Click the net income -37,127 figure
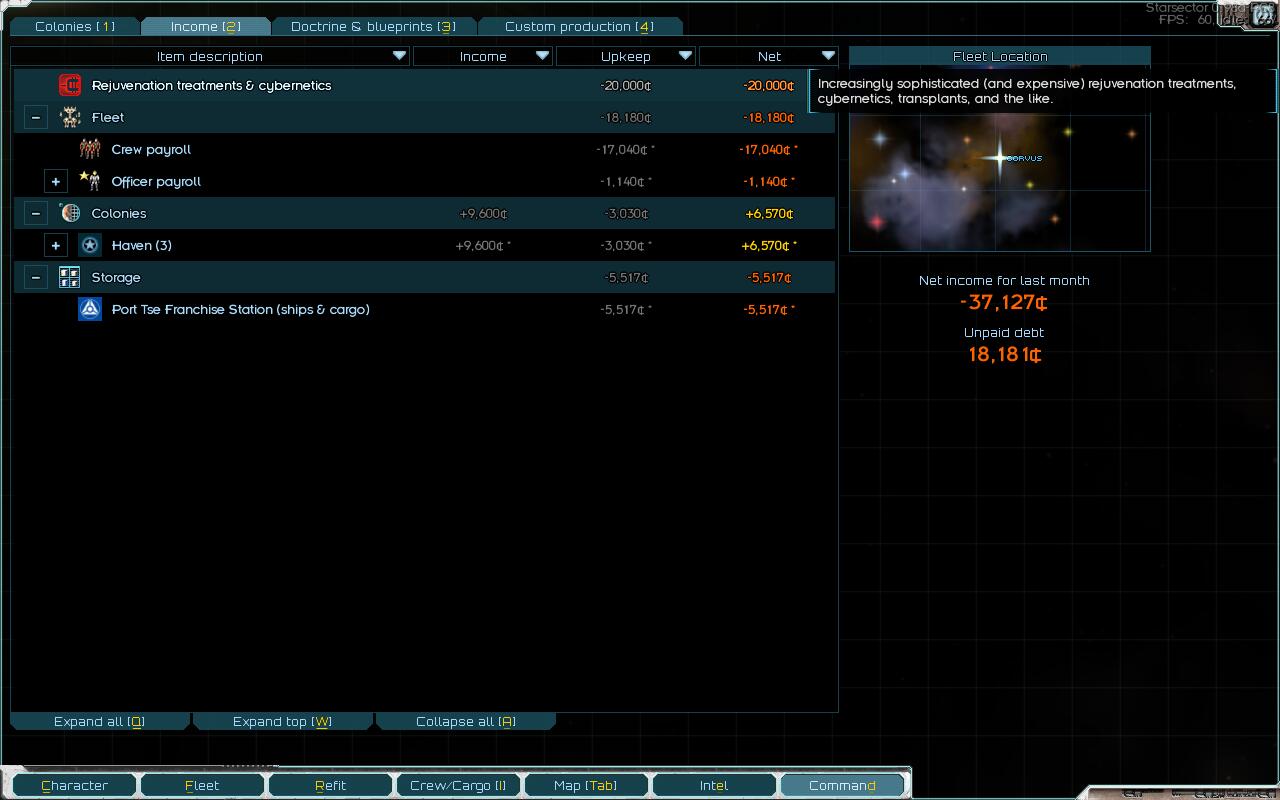Viewport: 1280px width, 800px height. pos(1004,302)
